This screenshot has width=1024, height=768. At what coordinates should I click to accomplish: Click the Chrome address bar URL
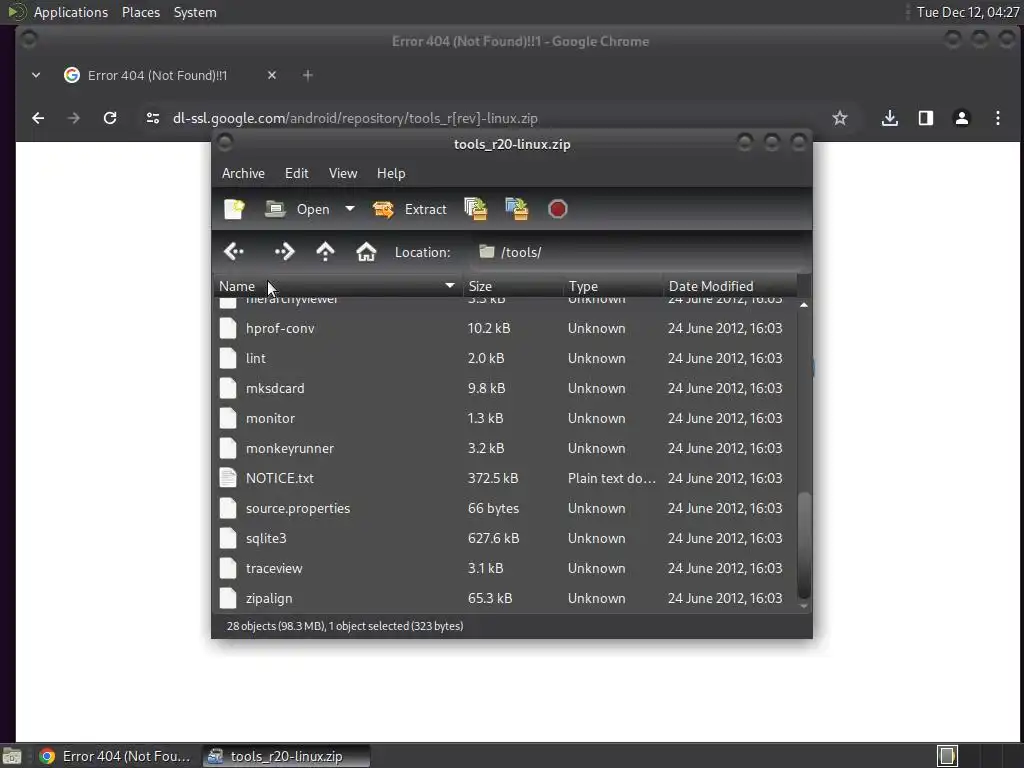click(x=355, y=118)
